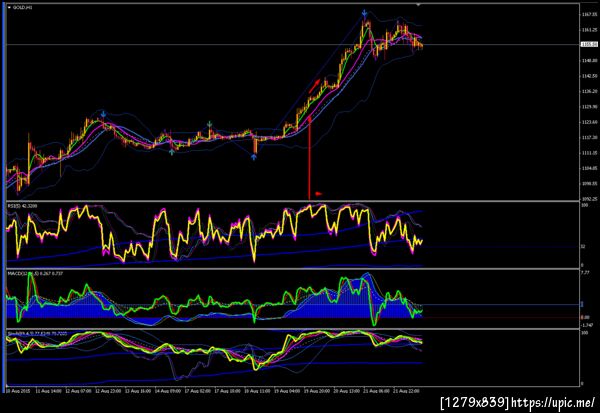Click the 19 Aug 04:00 time label

(x=287, y=391)
